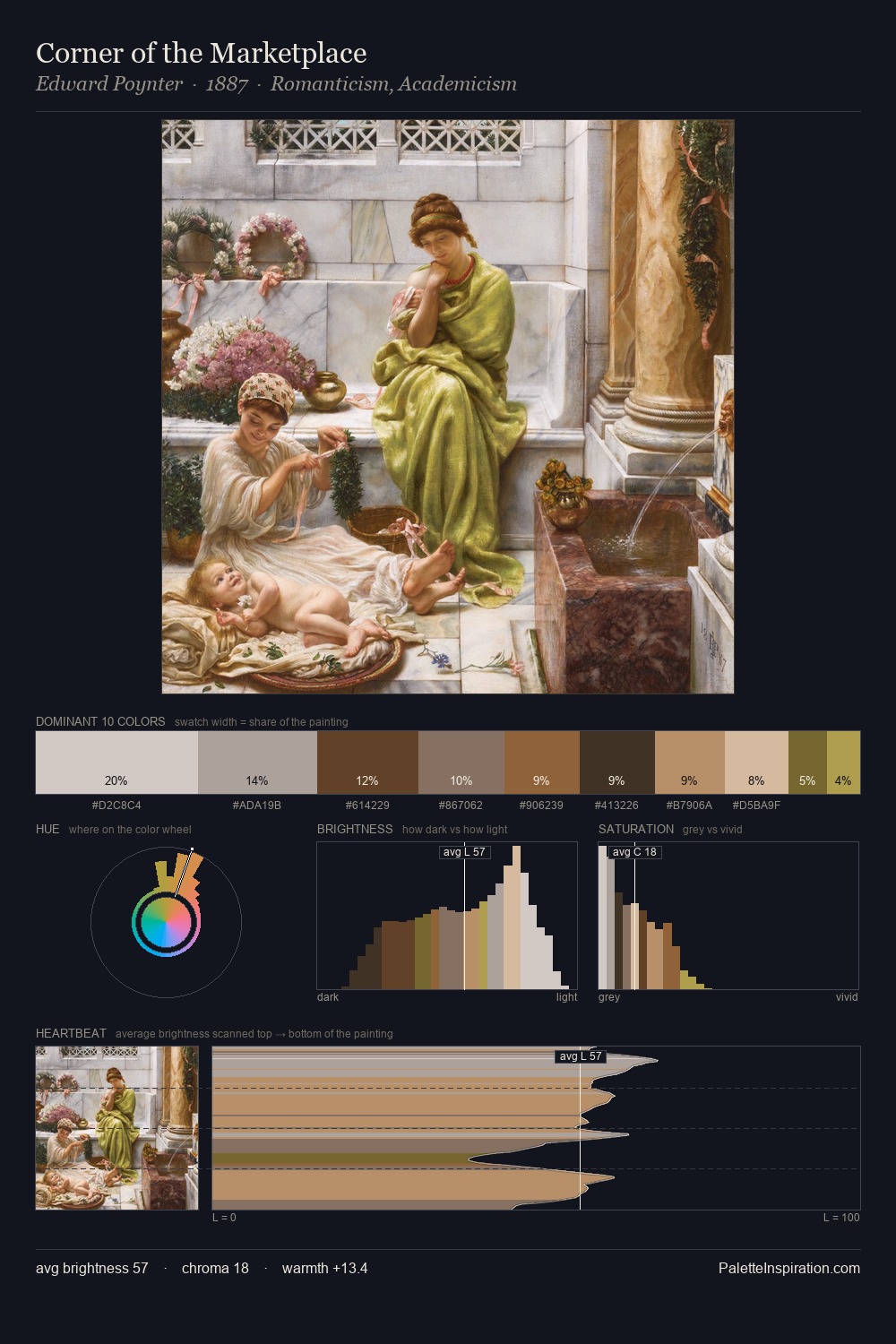
Task: Click the year '1887'
Action: [x=227, y=84]
